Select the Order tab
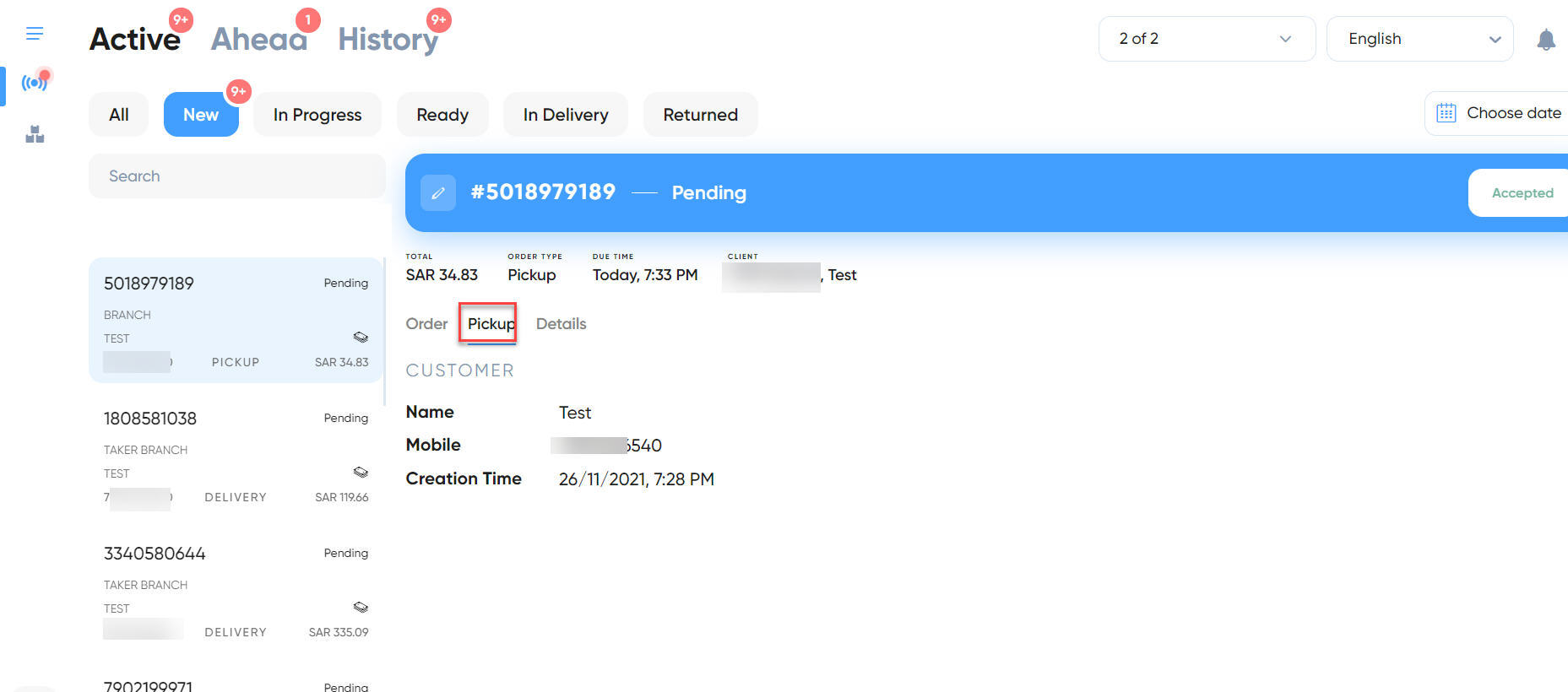The image size is (1568, 692). (426, 324)
